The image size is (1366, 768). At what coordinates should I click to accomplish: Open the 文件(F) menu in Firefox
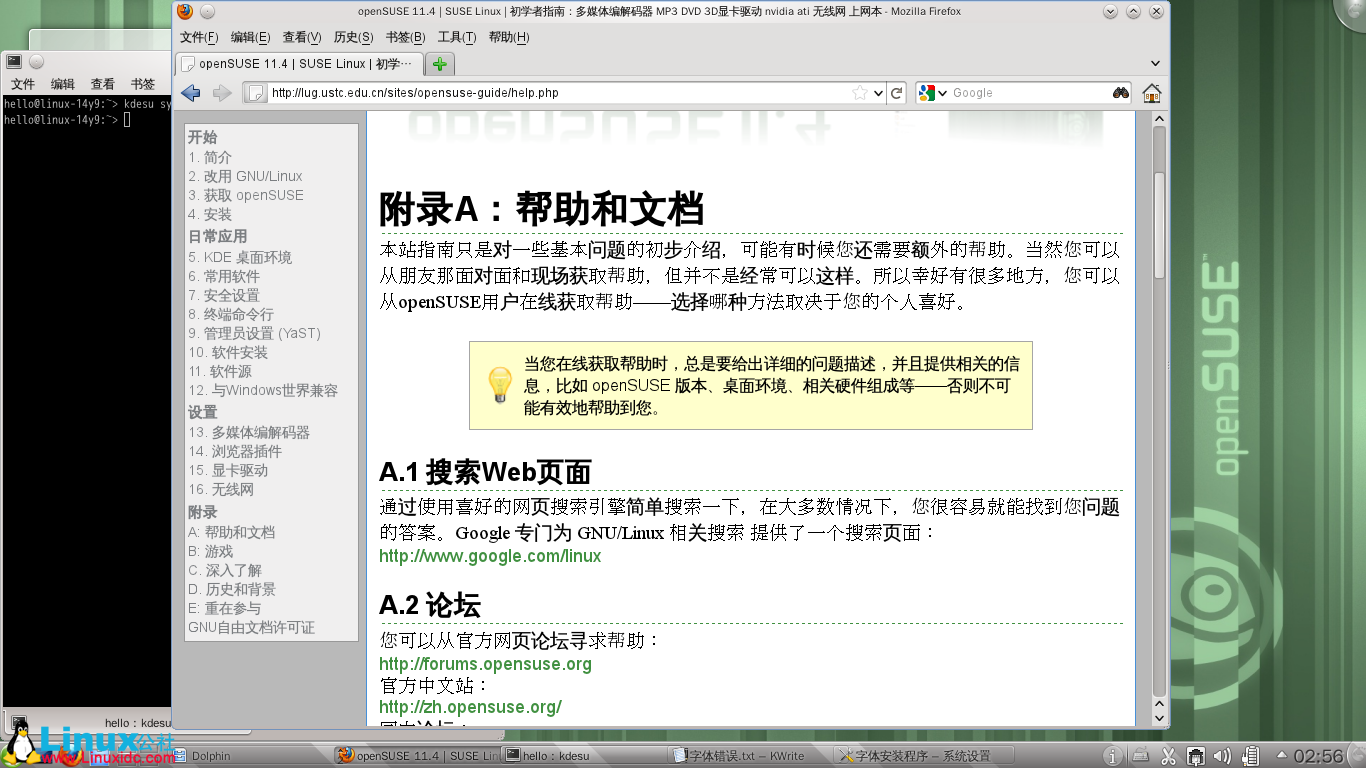tap(199, 38)
